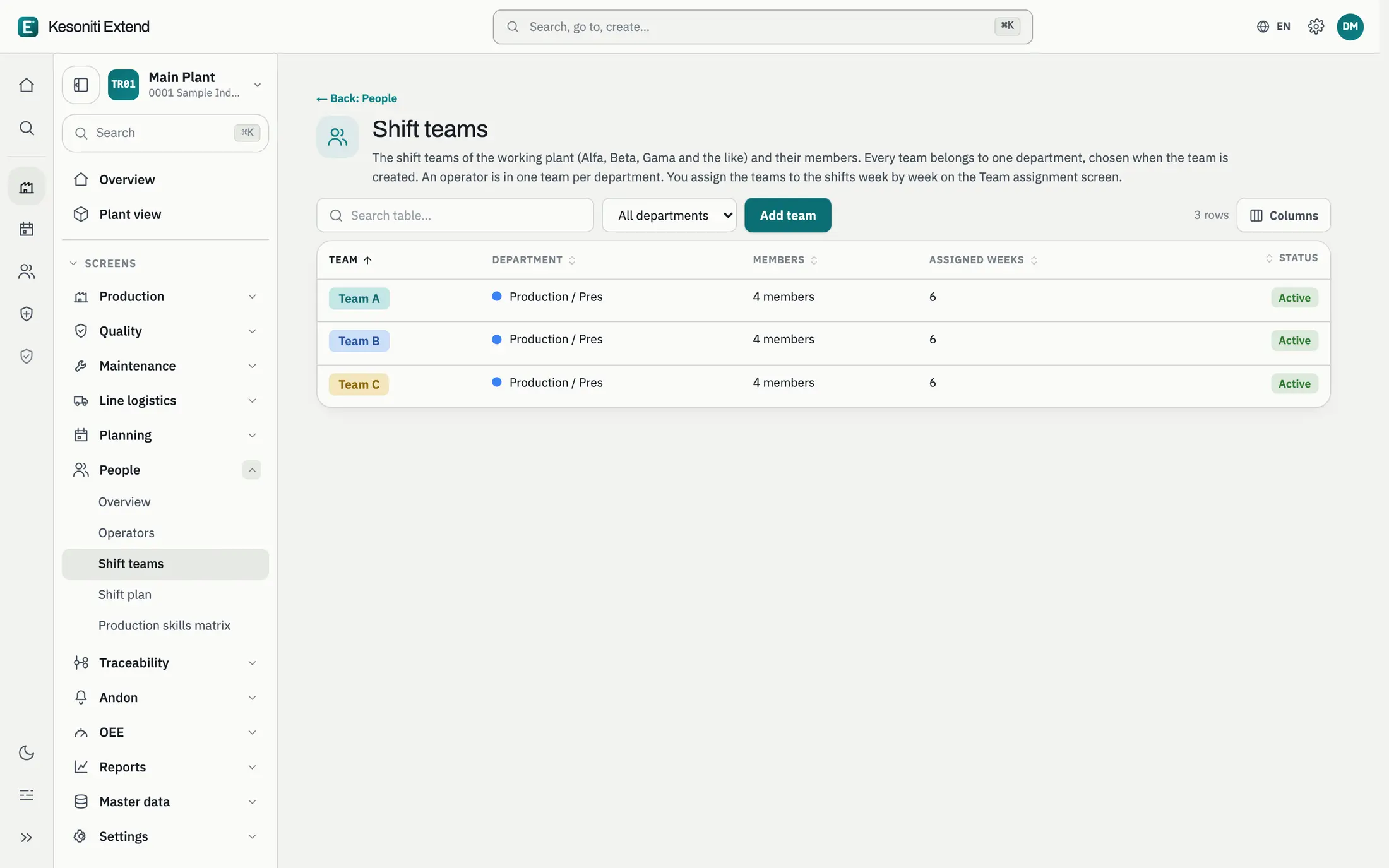This screenshot has height=868, width=1389.
Task: Open the sidebar Overview item with house icon
Action: pos(165,179)
